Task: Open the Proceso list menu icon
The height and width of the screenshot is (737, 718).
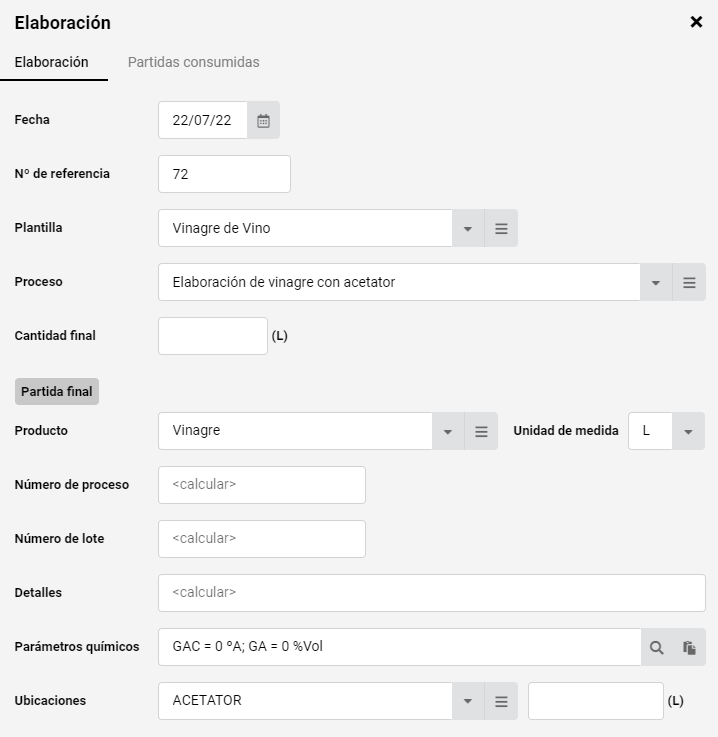Action: (689, 282)
